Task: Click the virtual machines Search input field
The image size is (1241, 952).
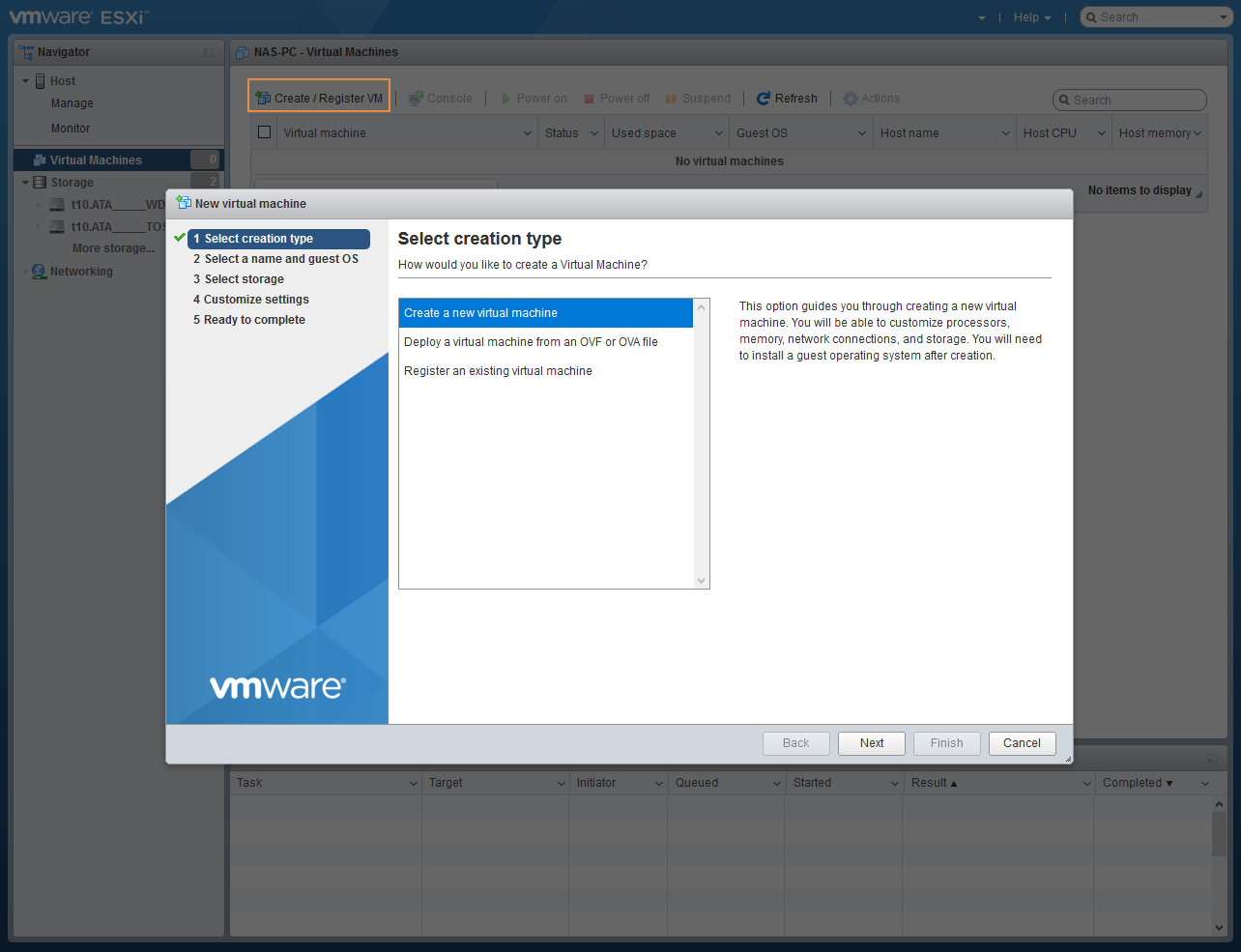Action: pos(1130,101)
